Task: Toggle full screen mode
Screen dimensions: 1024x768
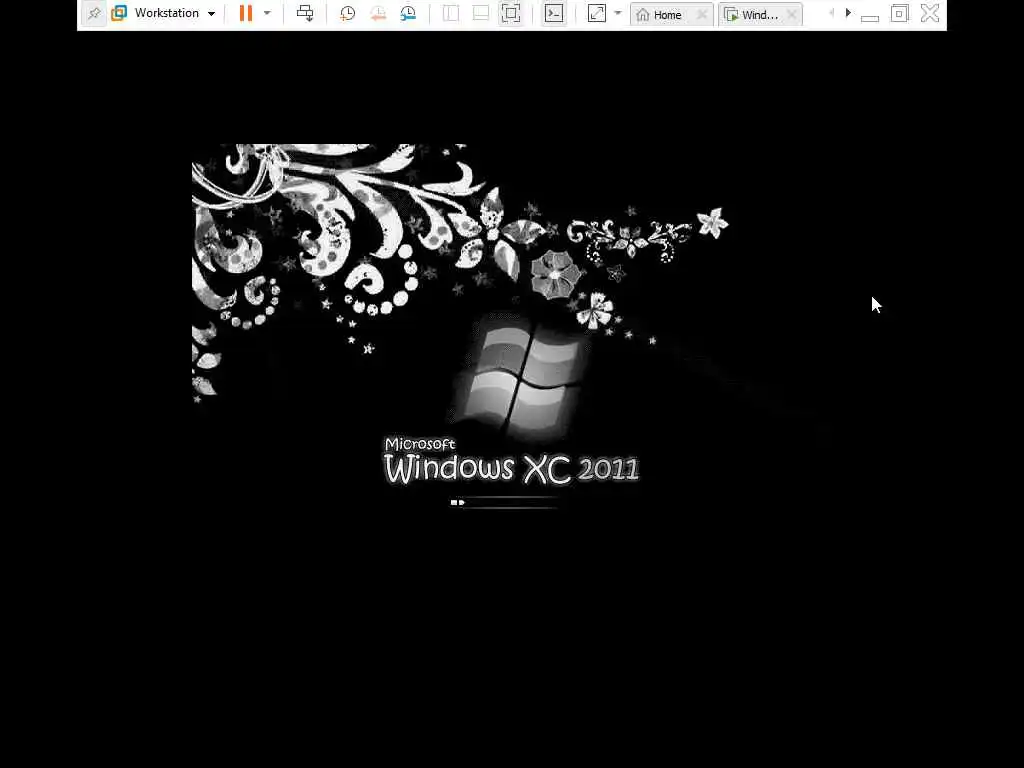Action: point(511,13)
